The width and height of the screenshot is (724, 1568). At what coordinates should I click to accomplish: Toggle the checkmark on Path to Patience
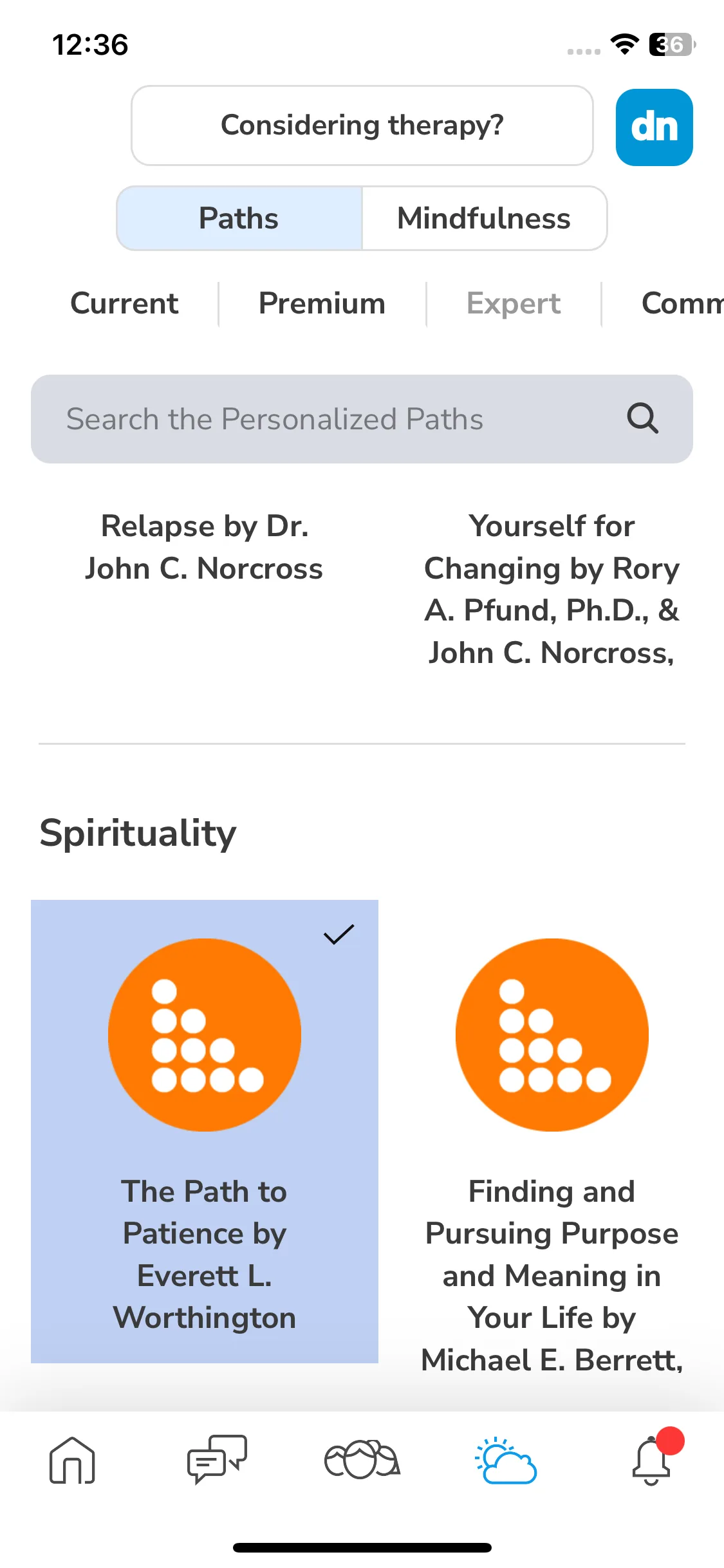(339, 934)
